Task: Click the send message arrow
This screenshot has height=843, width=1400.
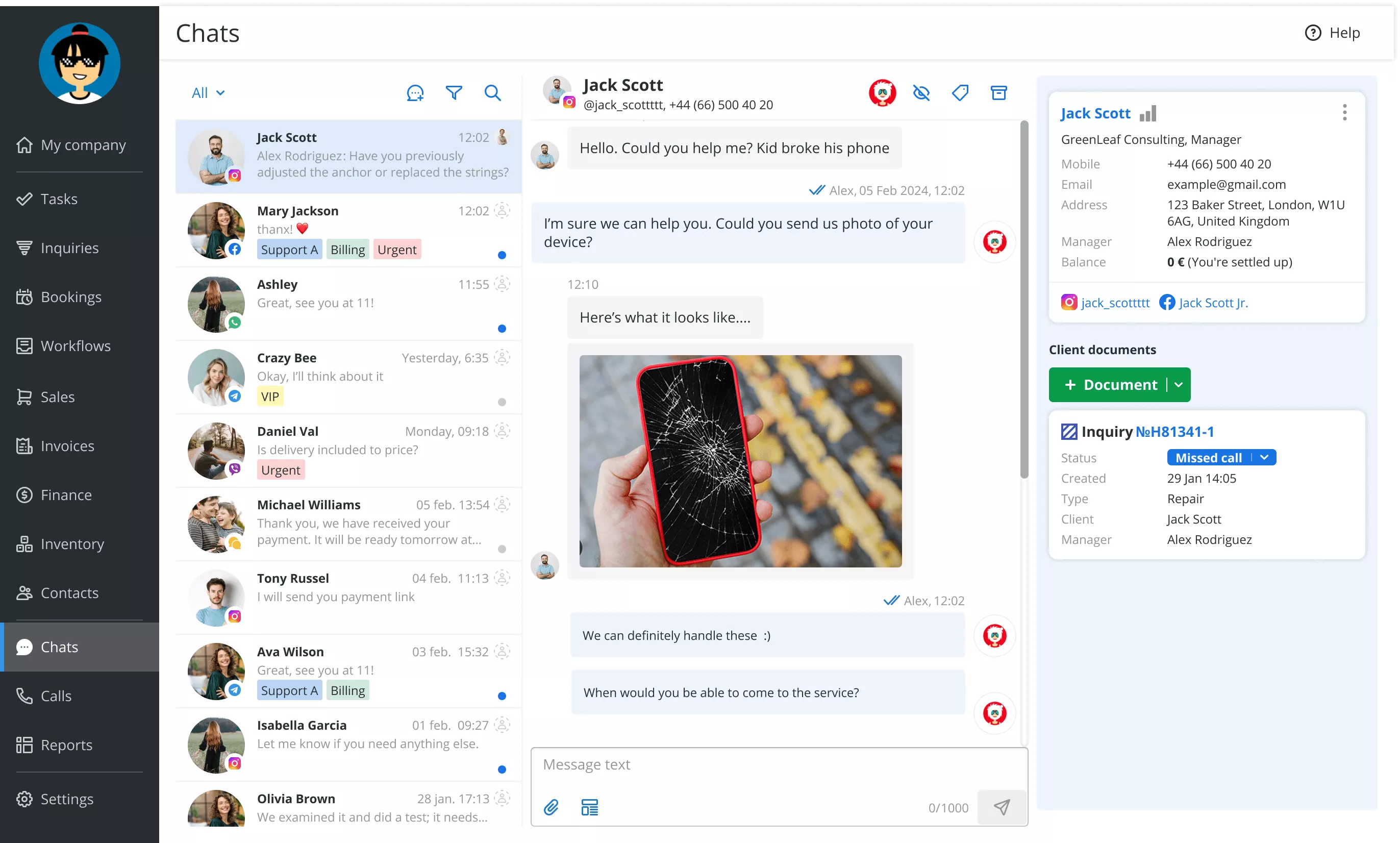Action: click(1002, 807)
